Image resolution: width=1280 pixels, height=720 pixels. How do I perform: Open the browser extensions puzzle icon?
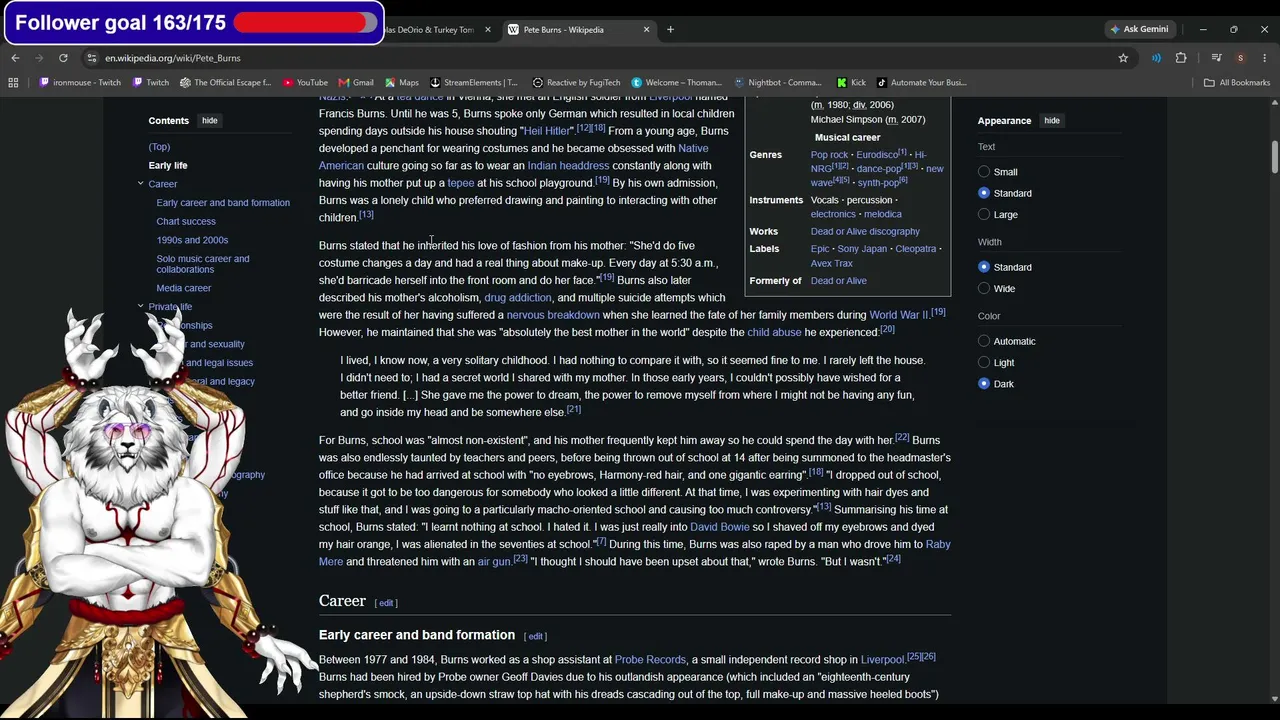pyautogui.click(x=1181, y=58)
